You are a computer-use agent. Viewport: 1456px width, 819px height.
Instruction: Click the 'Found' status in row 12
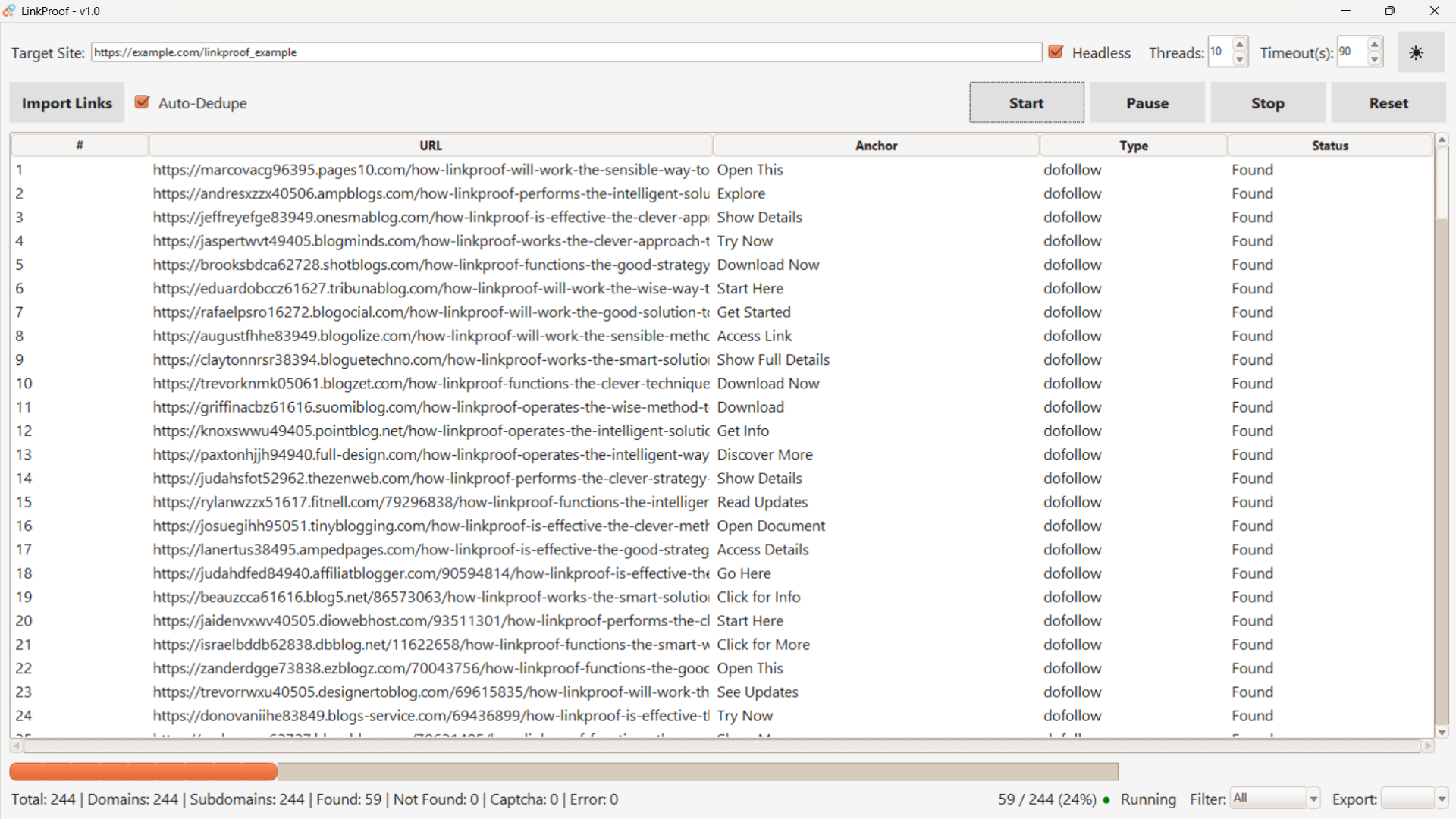pyautogui.click(x=1252, y=431)
